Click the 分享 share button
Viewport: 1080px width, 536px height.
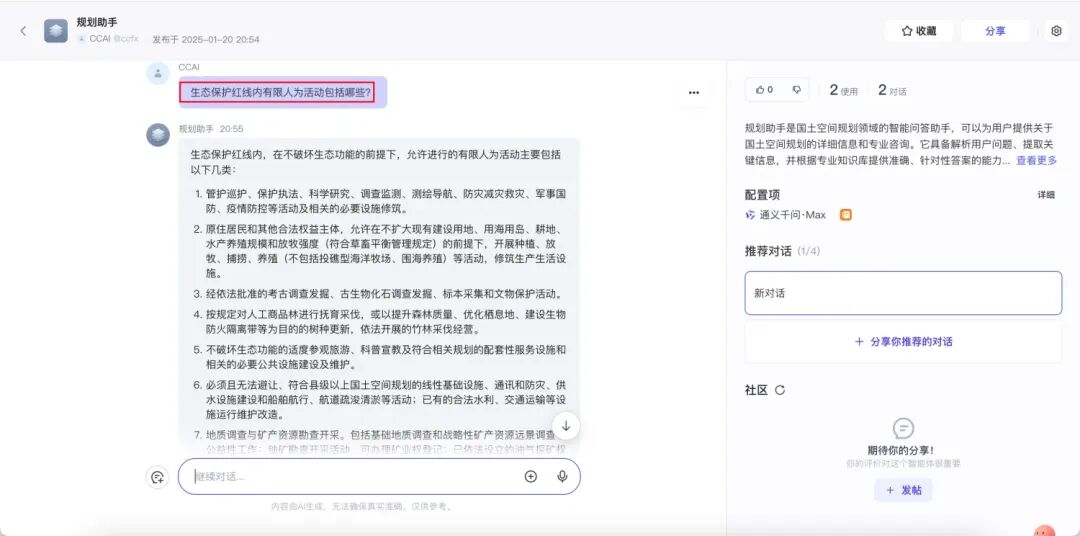[995, 31]
